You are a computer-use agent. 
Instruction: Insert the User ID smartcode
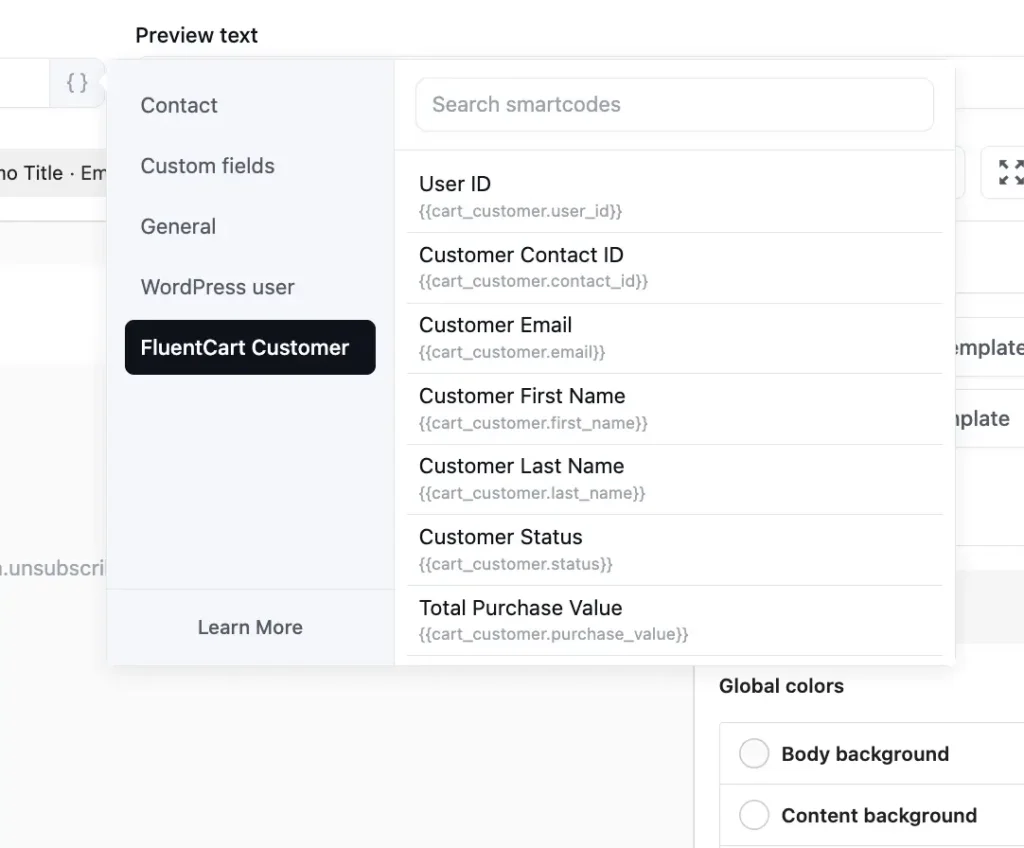click(675, 197)
